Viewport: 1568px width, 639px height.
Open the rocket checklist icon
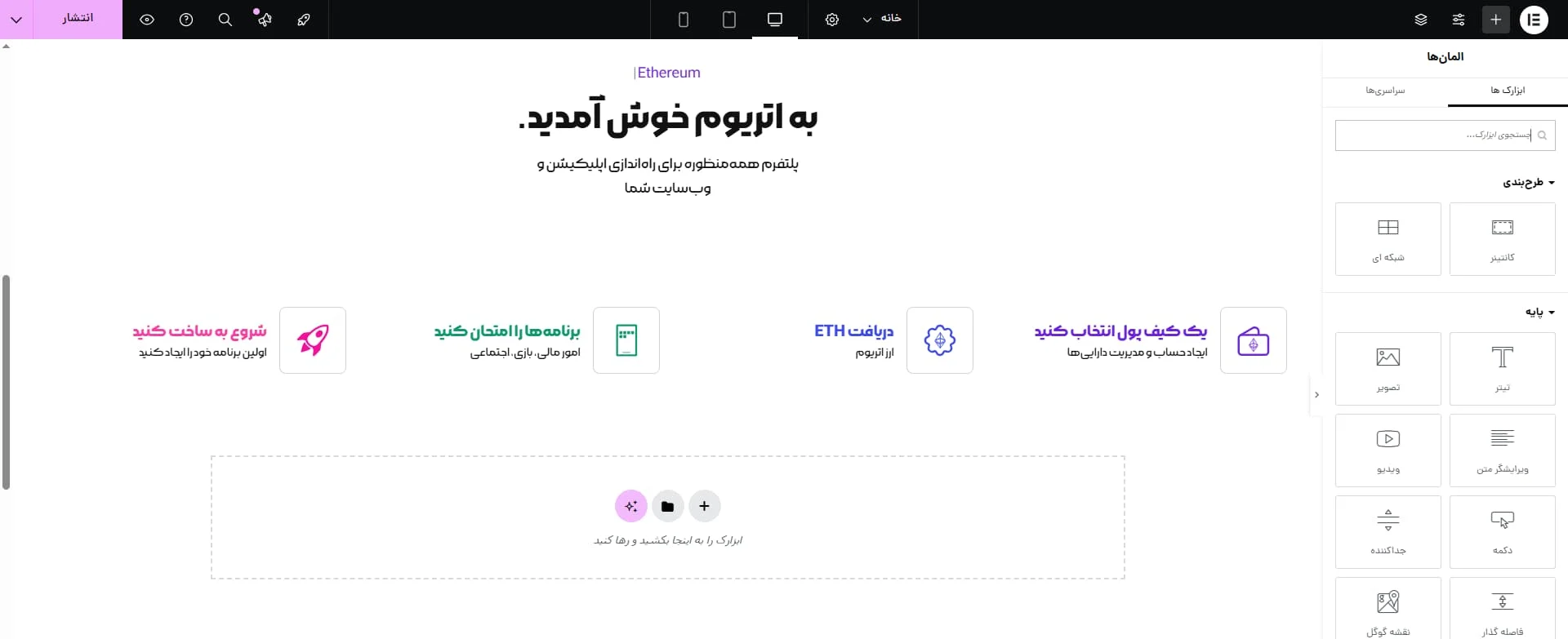[x=304, y=20]
